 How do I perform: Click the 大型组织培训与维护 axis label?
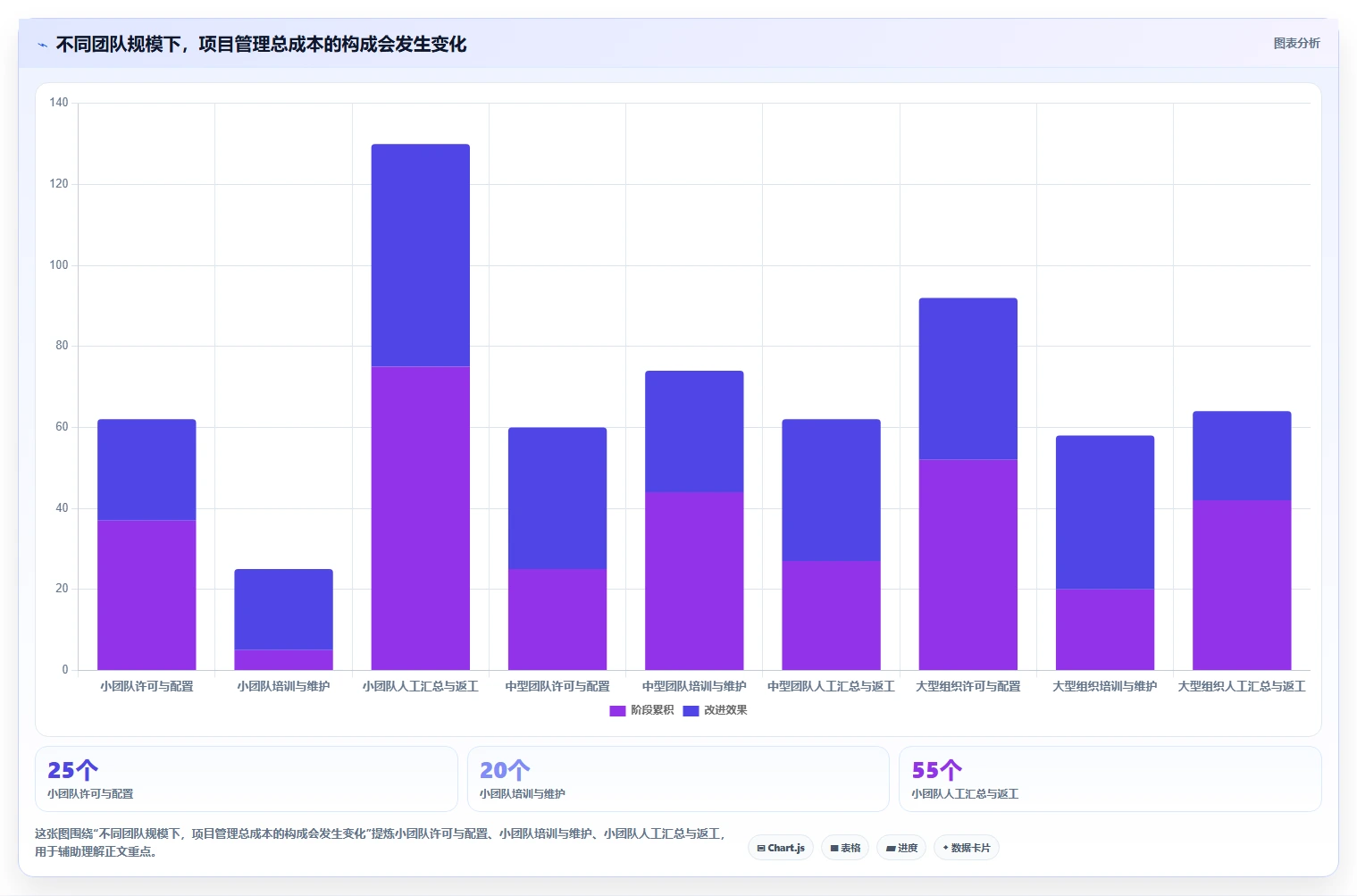(x=1105, y=686)
